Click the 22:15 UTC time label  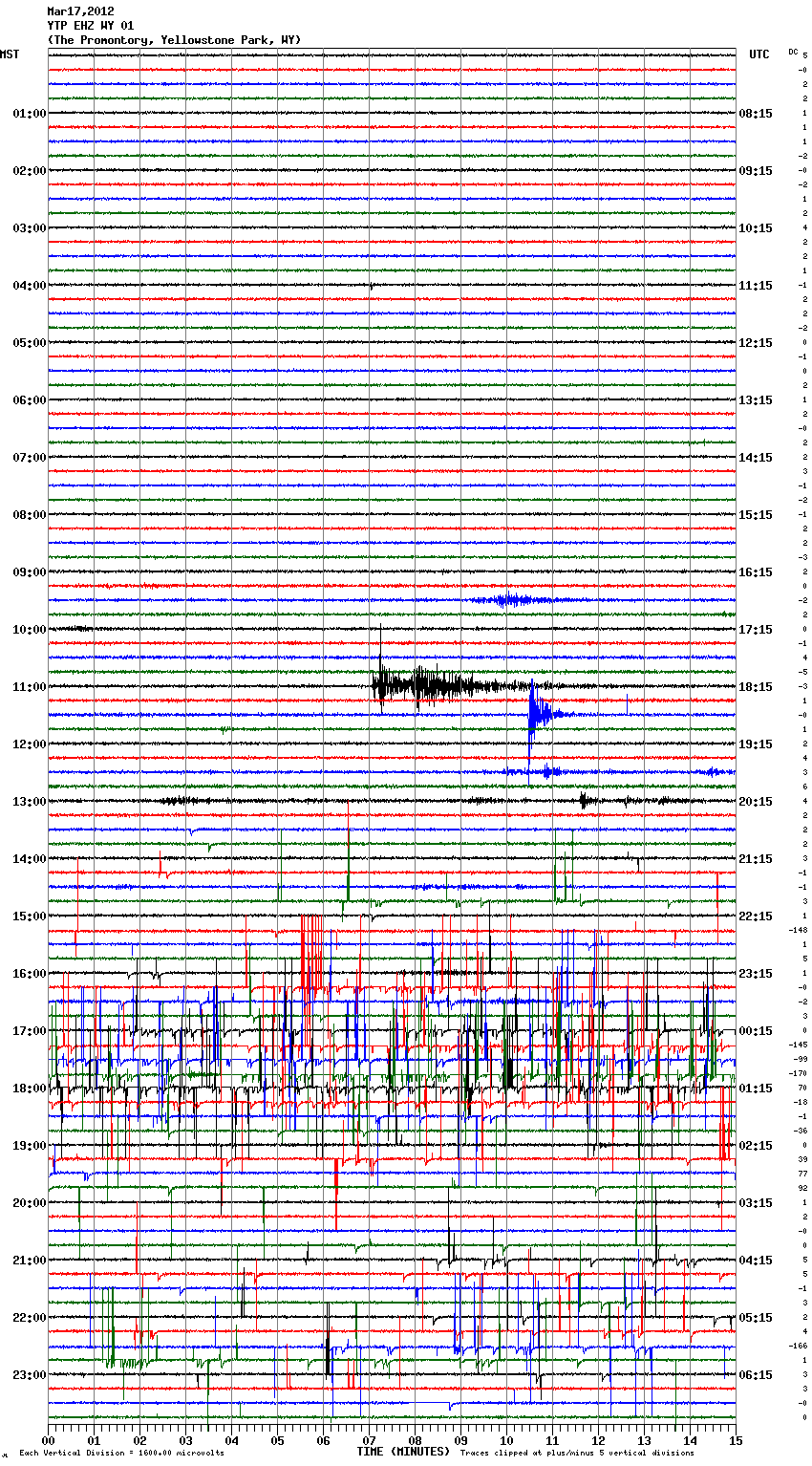756,916
